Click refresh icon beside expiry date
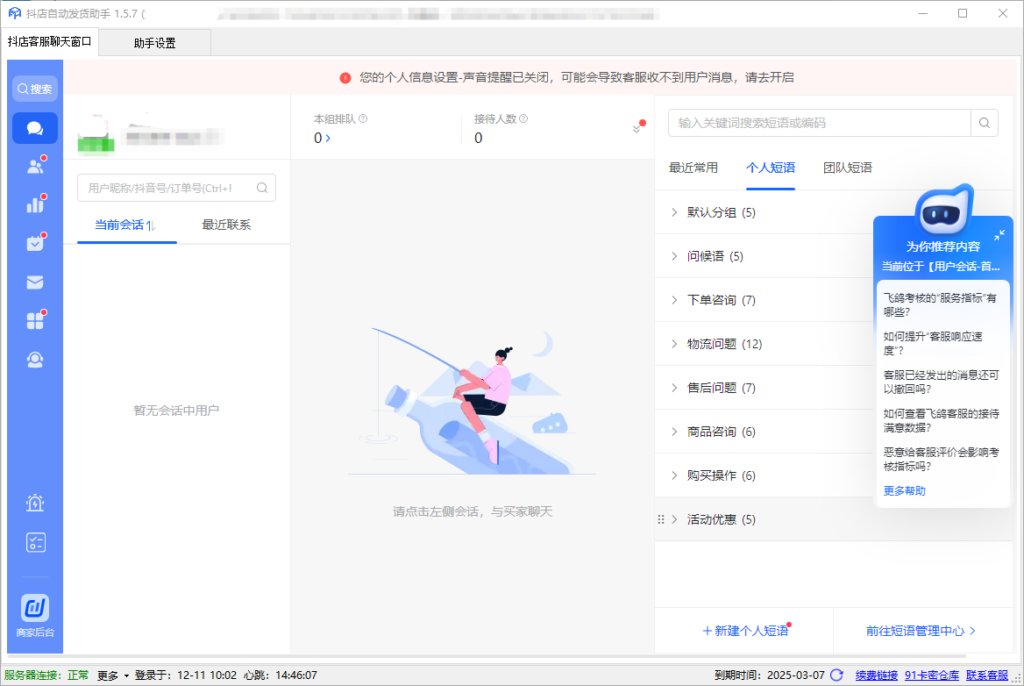Image resolution: width=1024 pixels, height=686 pixels. point(837,675)
